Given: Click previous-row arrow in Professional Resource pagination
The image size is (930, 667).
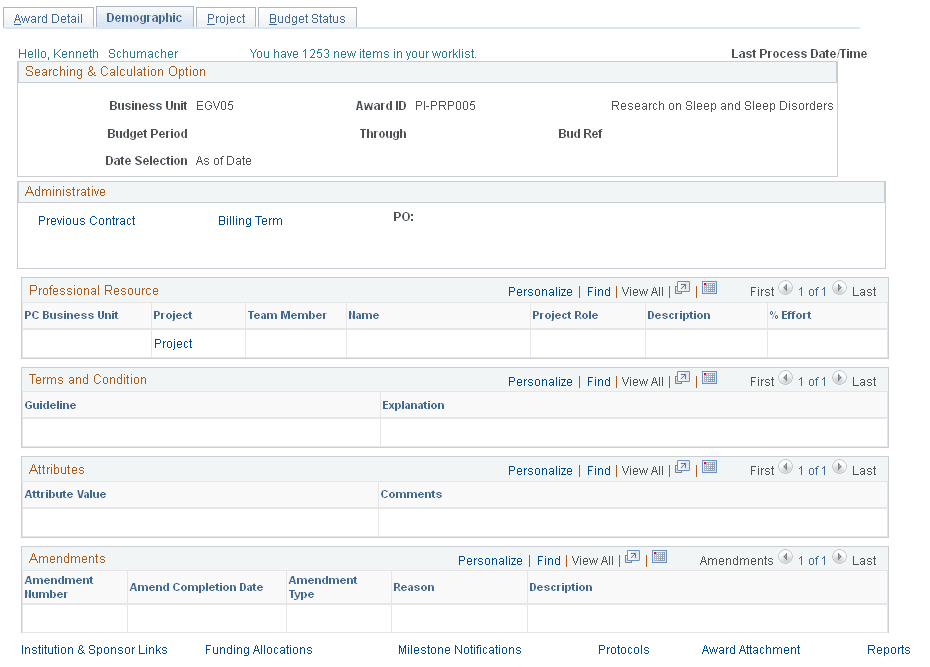Looking at the screenshot, I should pyautogui.click(x=786, y=291).
